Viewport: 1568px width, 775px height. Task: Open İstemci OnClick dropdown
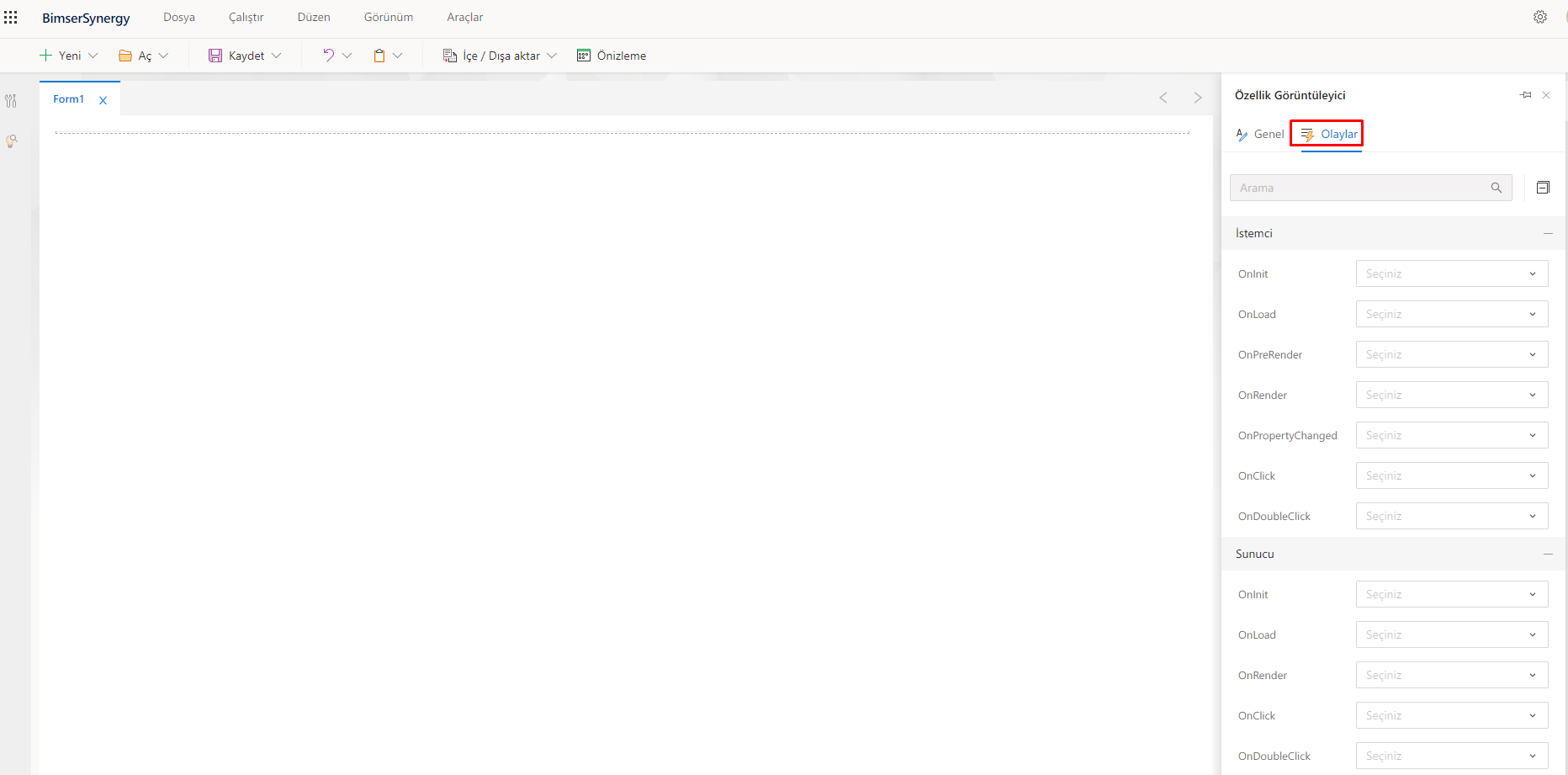(x=1452, y=475)
